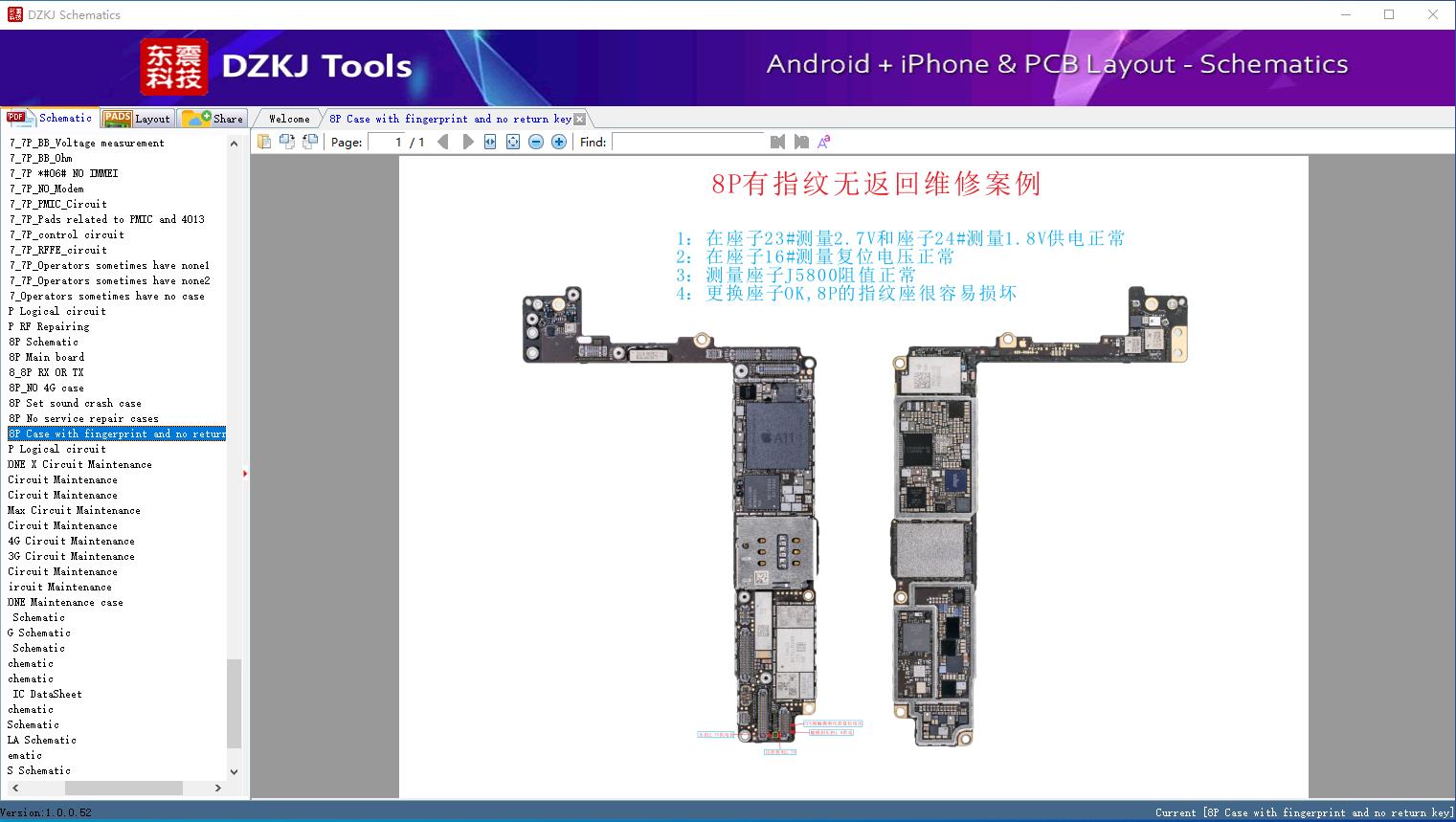Click the horizontal scrollbar thumb under the list
The width and height of the screenshot is (1456, 822).
[x=123, y=788]
